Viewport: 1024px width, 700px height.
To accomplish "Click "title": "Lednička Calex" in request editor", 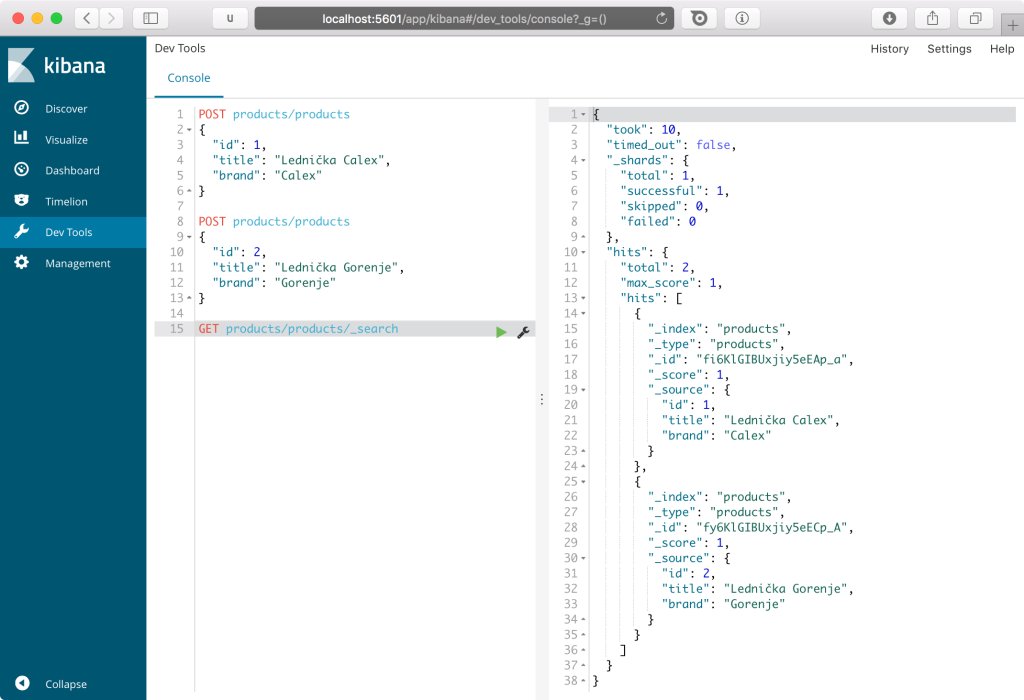I will 301,160.
